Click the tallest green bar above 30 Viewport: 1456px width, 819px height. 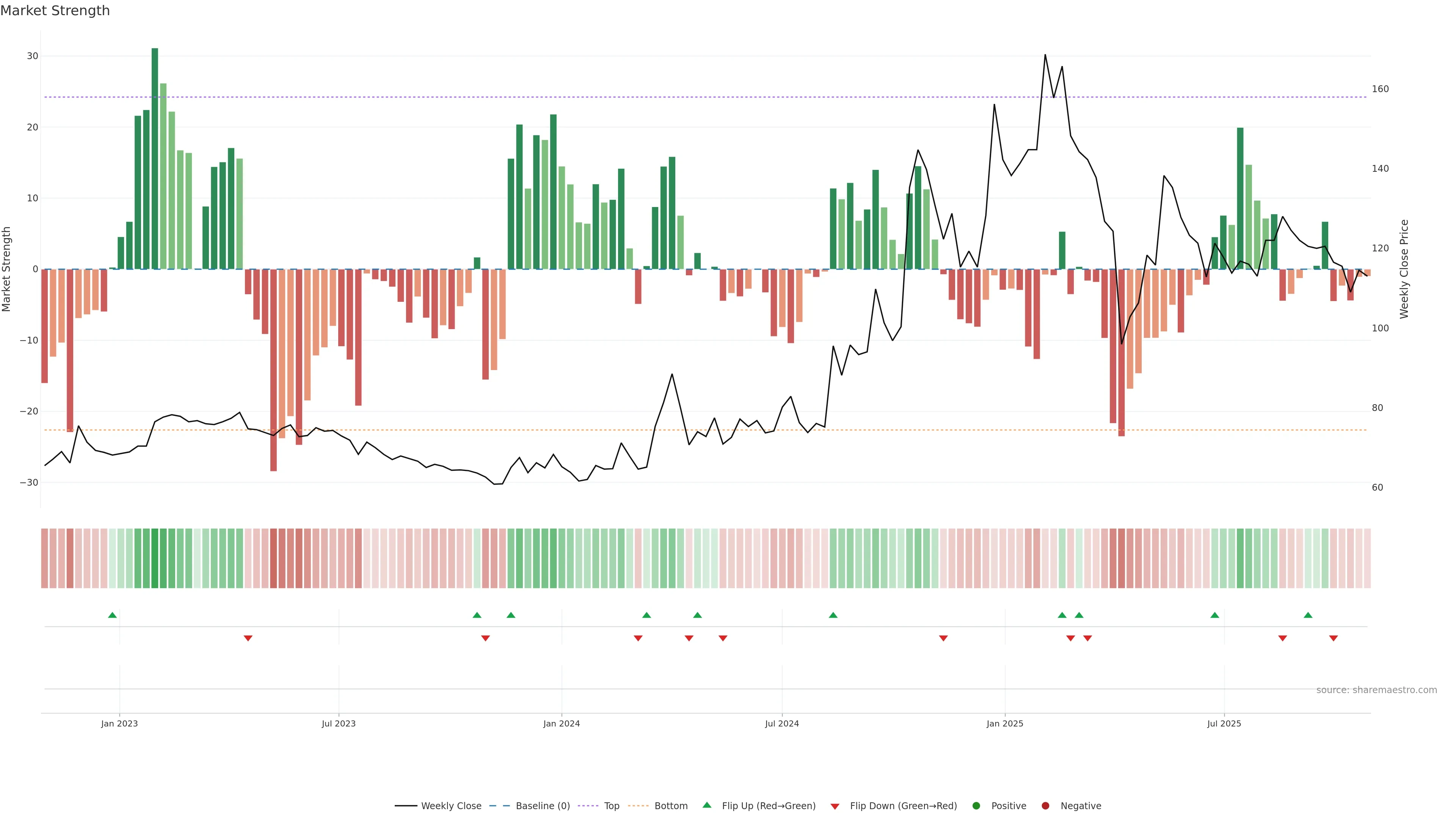[x=155, y=158]
